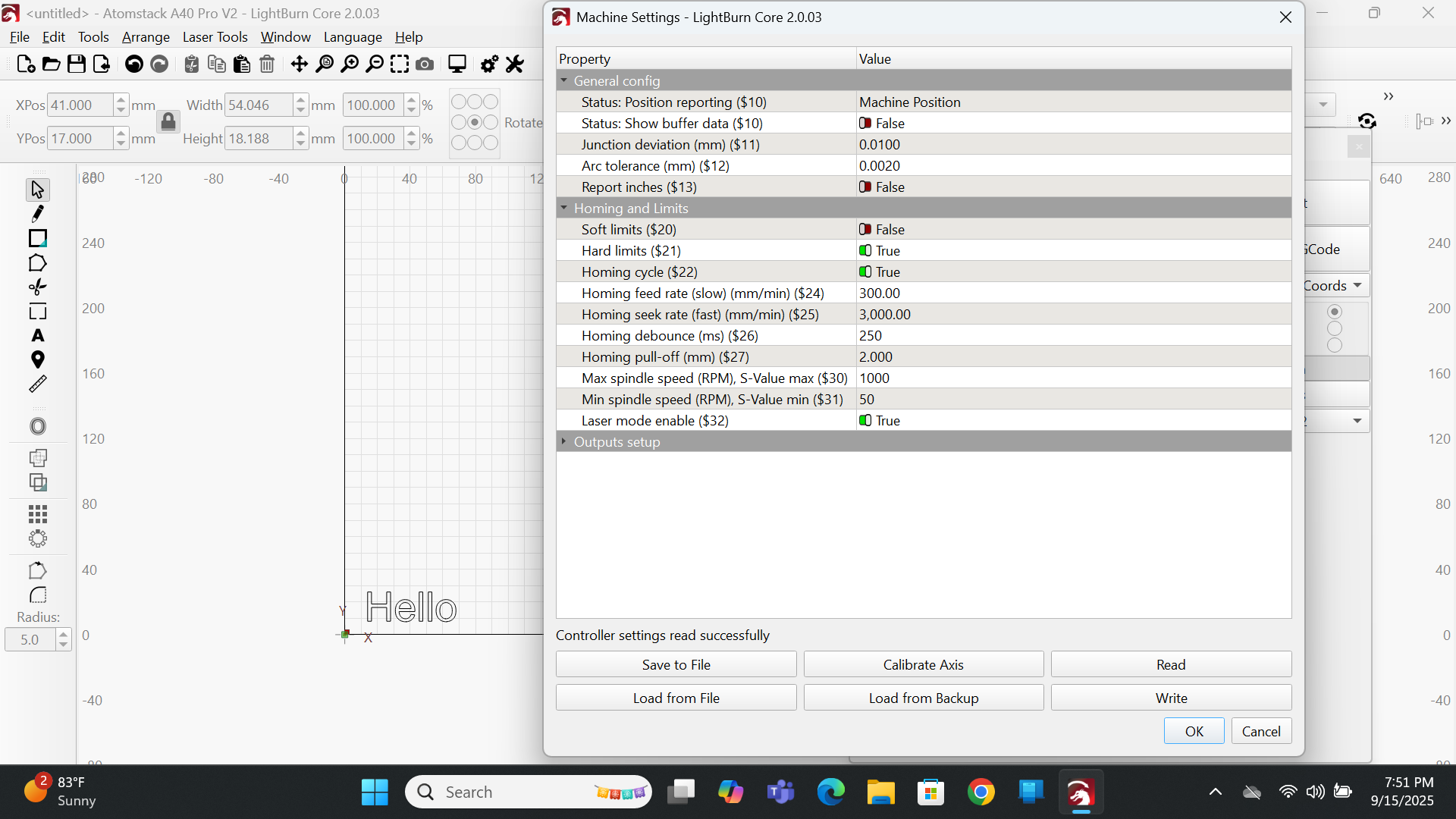
Task: Click the Undo arrow icon
Action: point(134,64)
